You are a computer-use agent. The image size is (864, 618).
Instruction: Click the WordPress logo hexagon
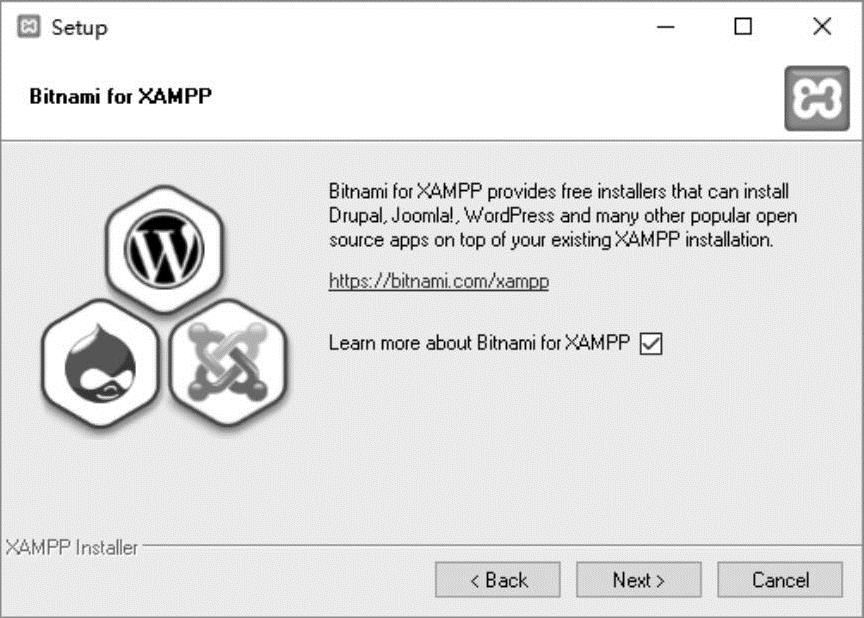point(164,250)
